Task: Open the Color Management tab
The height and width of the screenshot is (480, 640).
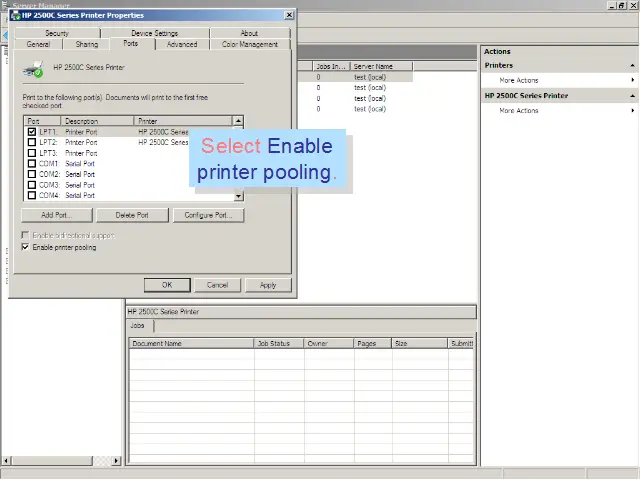Action: (x=250, y=44)
